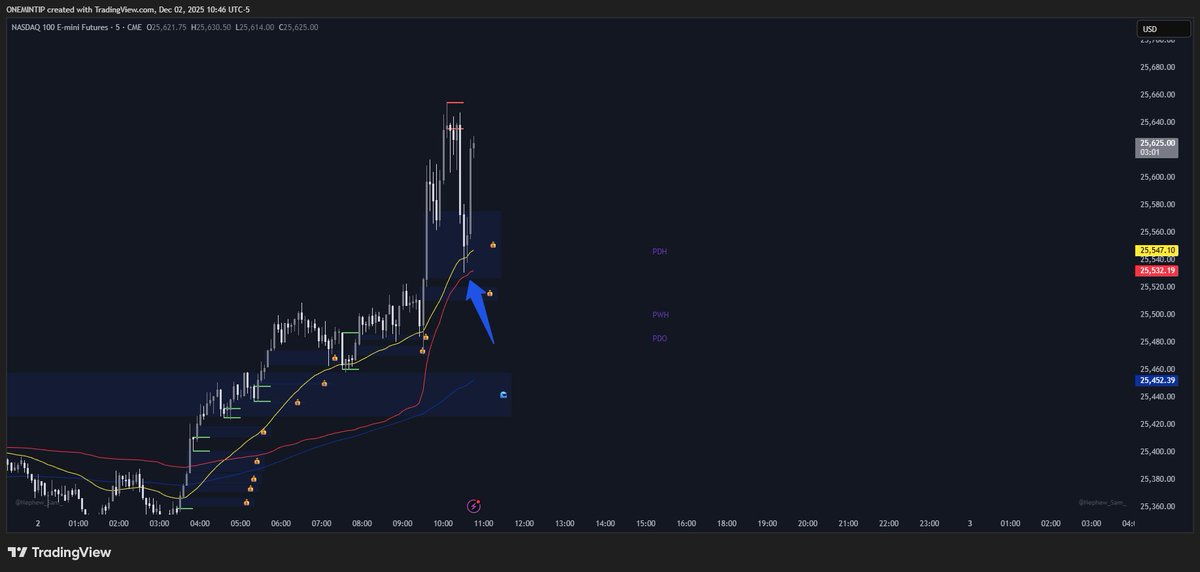This screenshot has height=572, width=1200.
Task: Click the 12:00 time axis label
Action: click(524, 523)
